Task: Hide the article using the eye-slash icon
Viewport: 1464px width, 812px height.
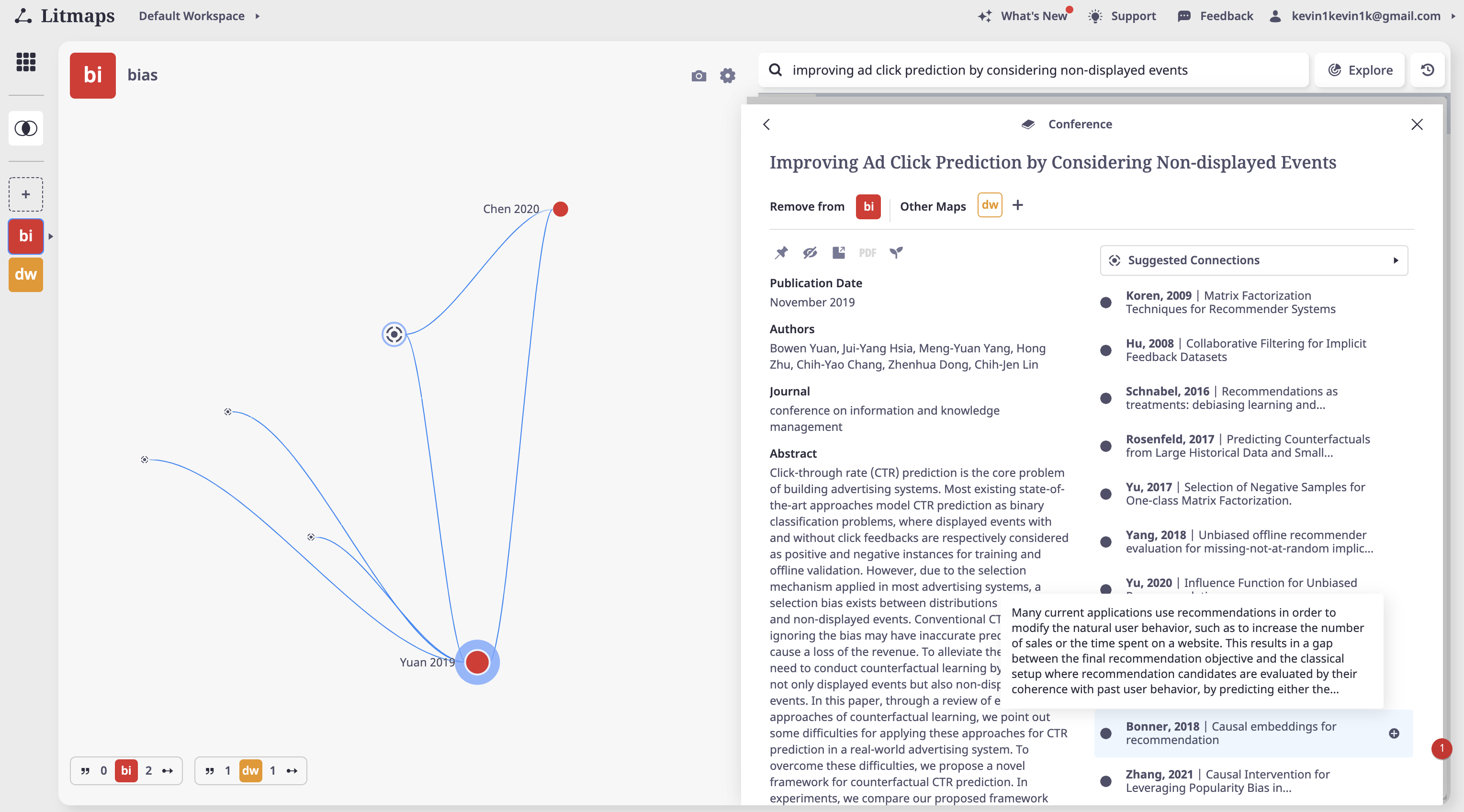Action: [810, 252]
